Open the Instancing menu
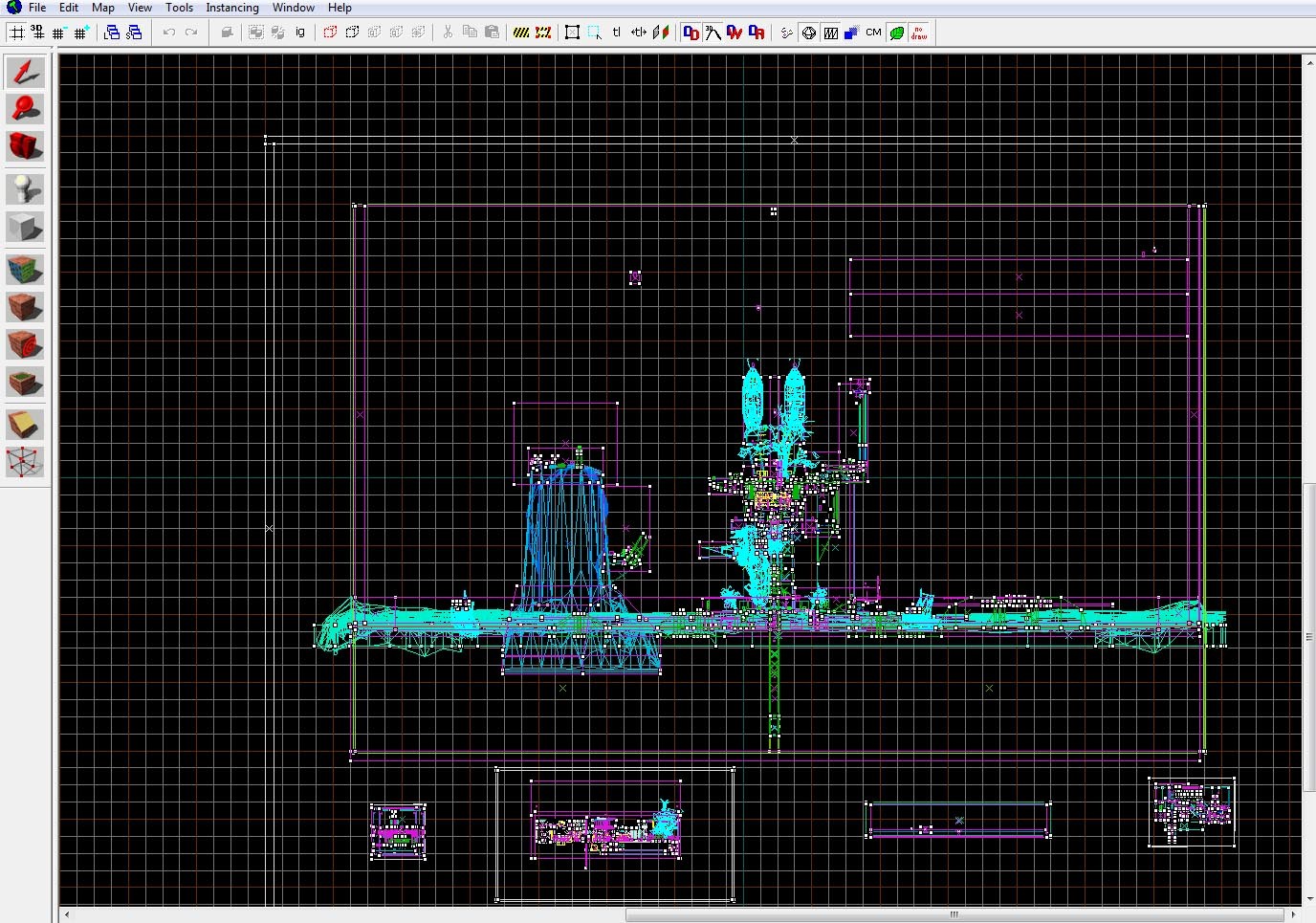Screen dimensions: 1316x923 pos(232,8)
